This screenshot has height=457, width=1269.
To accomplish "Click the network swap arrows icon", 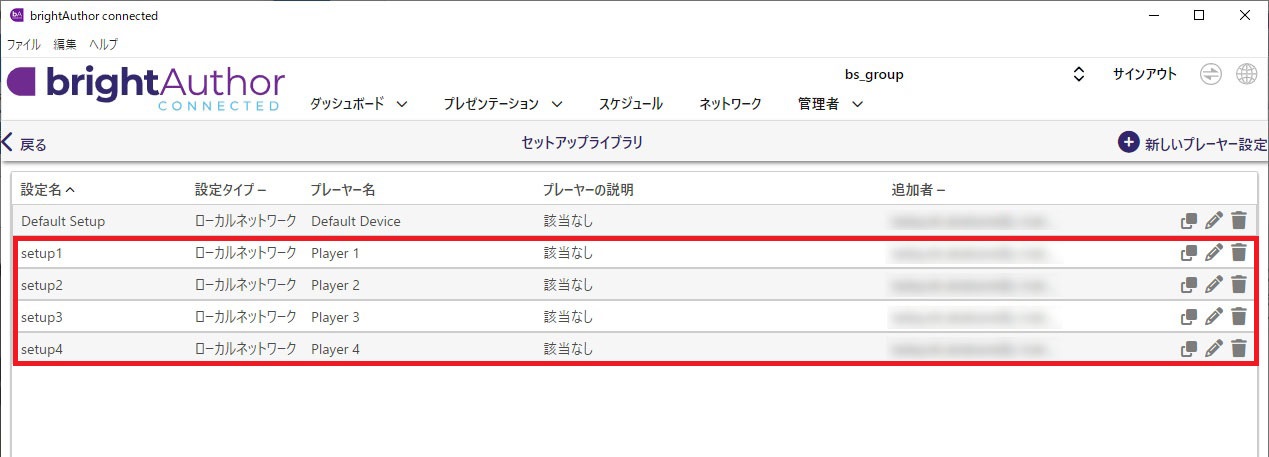I will [1211, 75].
